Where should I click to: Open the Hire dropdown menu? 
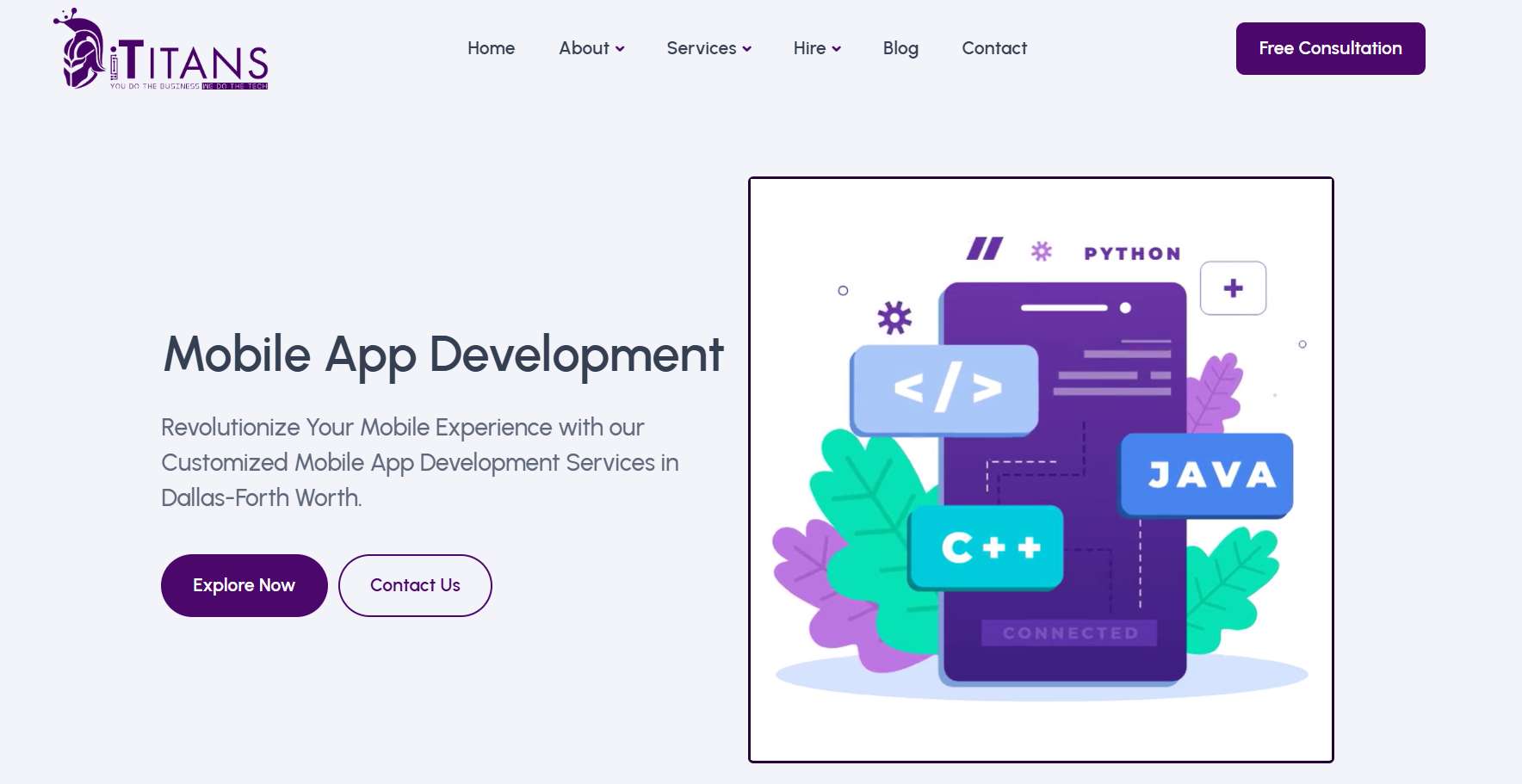click(x=816, y=48)
